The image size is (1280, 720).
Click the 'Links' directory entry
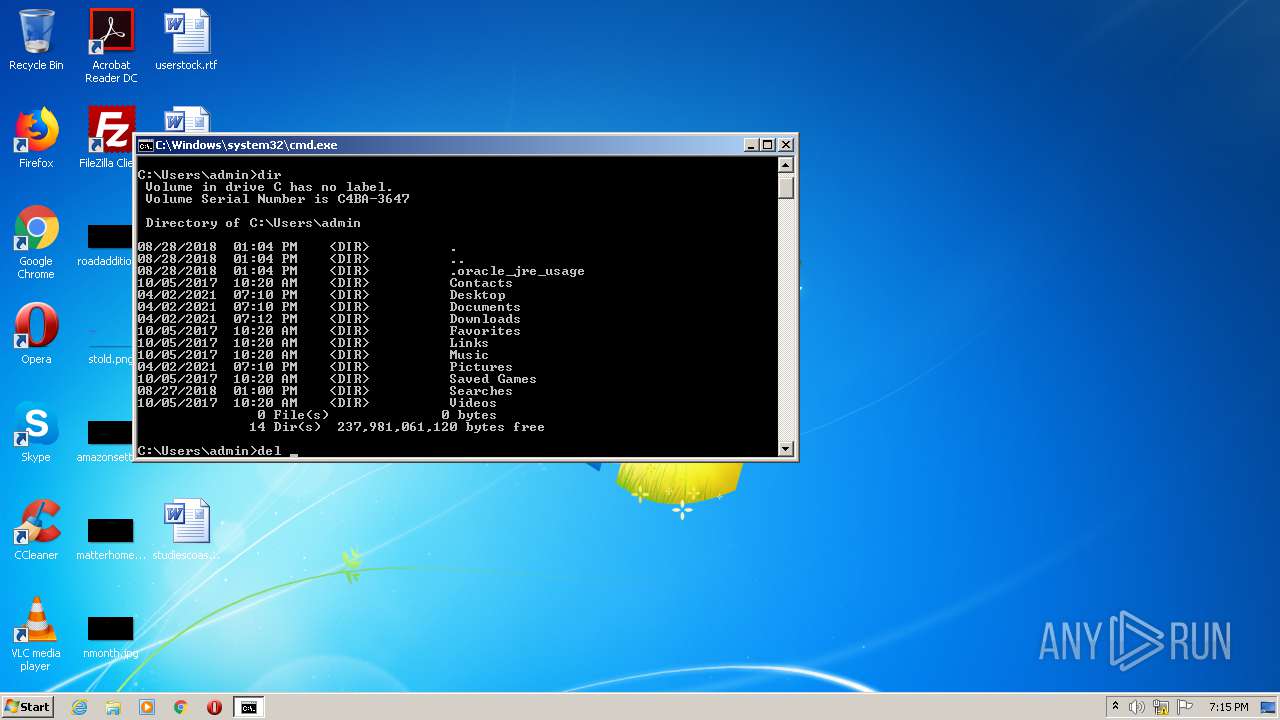click(469, 343)
